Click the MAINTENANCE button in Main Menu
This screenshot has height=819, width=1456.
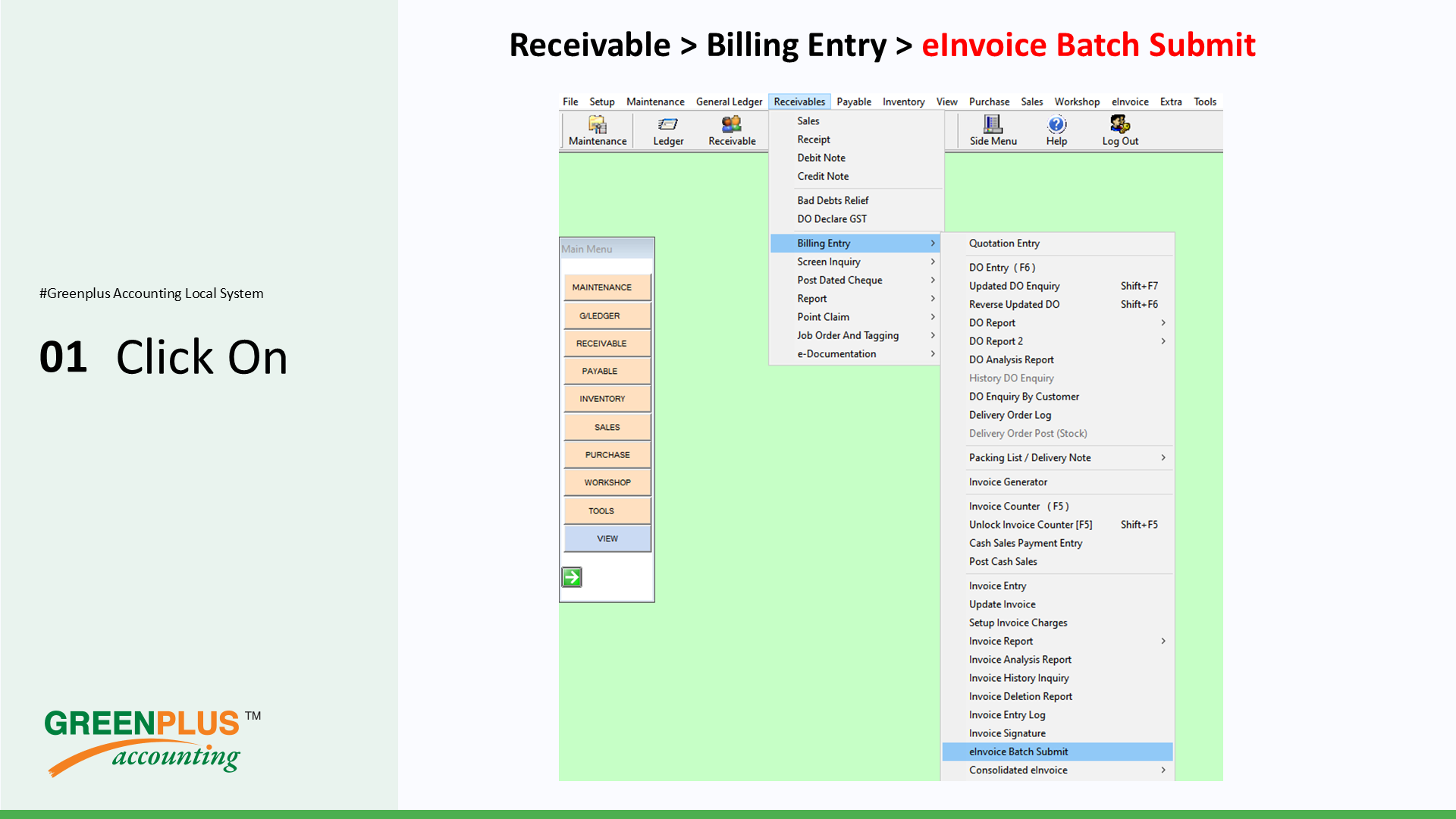(x=607, y=287)
